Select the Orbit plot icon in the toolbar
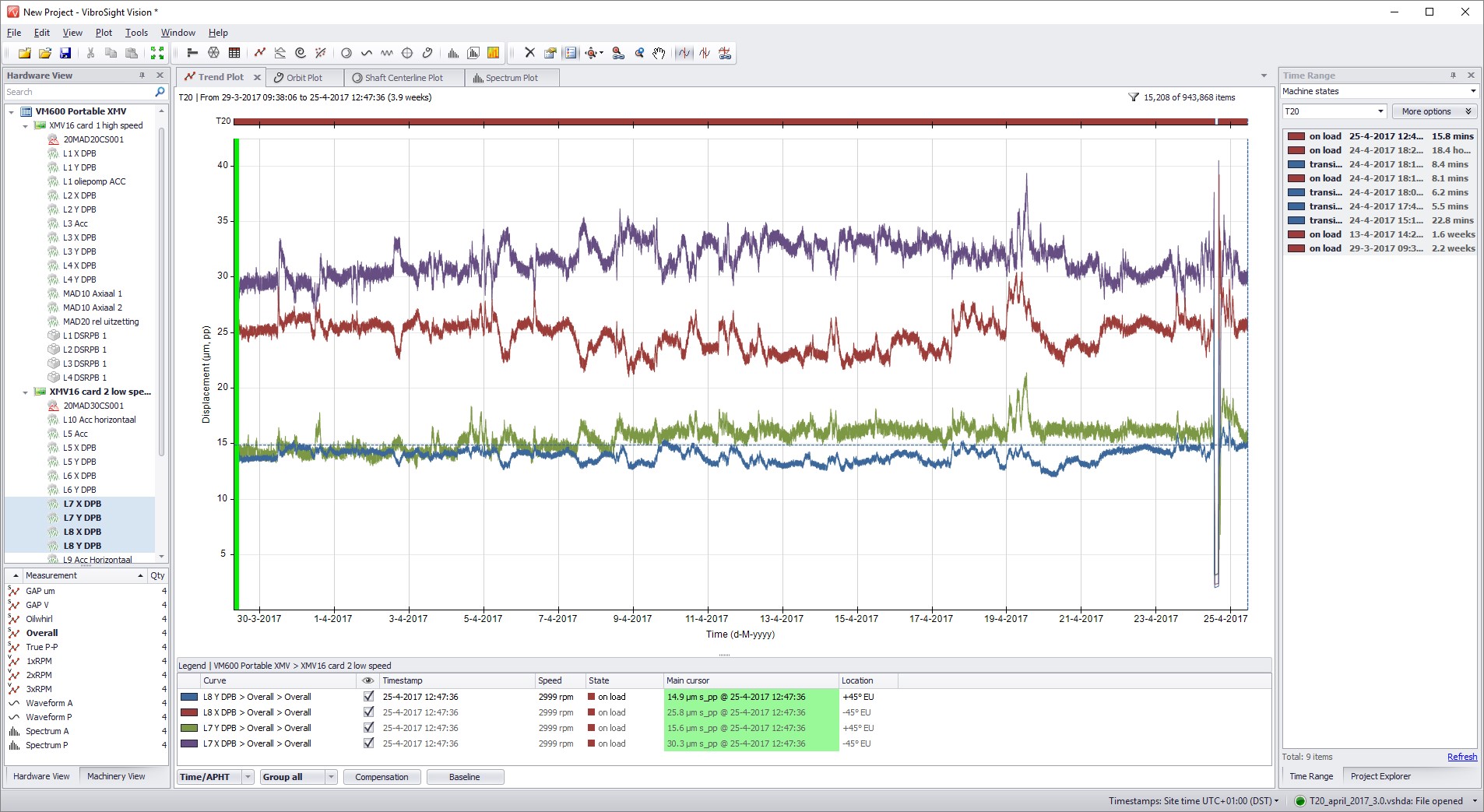 (x=345, y=52)
